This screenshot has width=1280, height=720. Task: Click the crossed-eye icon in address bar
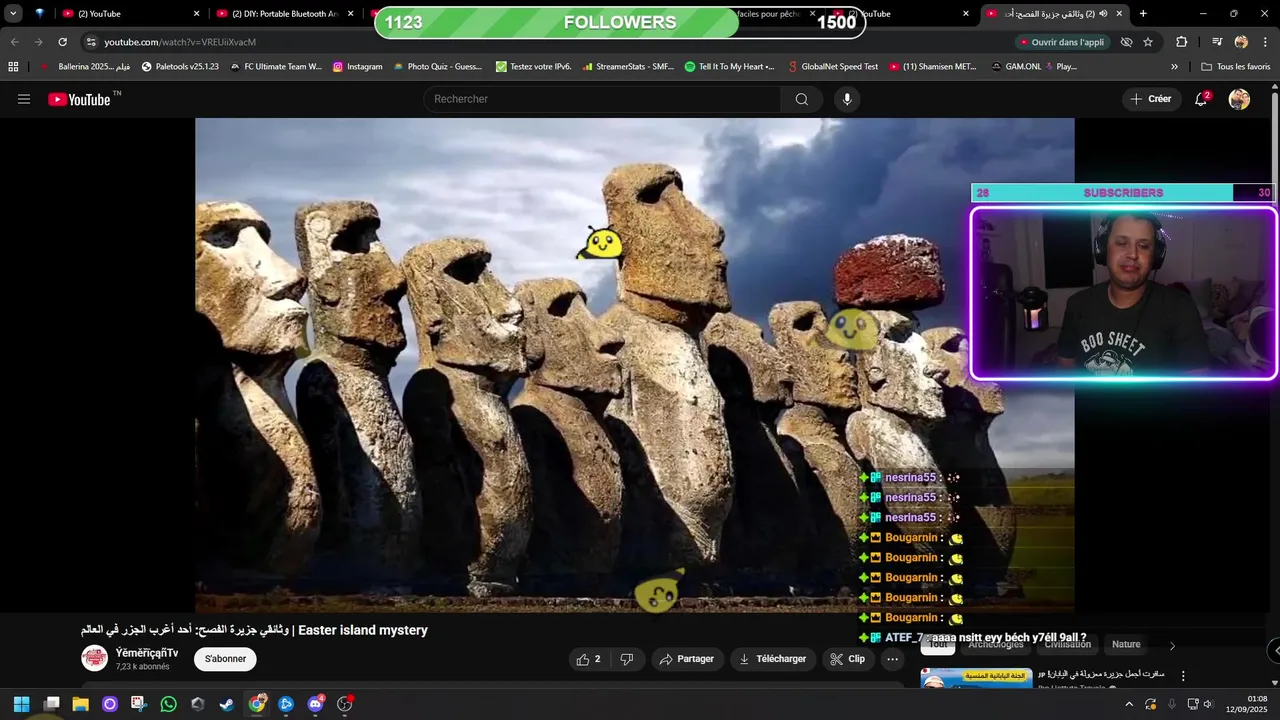1126,42
